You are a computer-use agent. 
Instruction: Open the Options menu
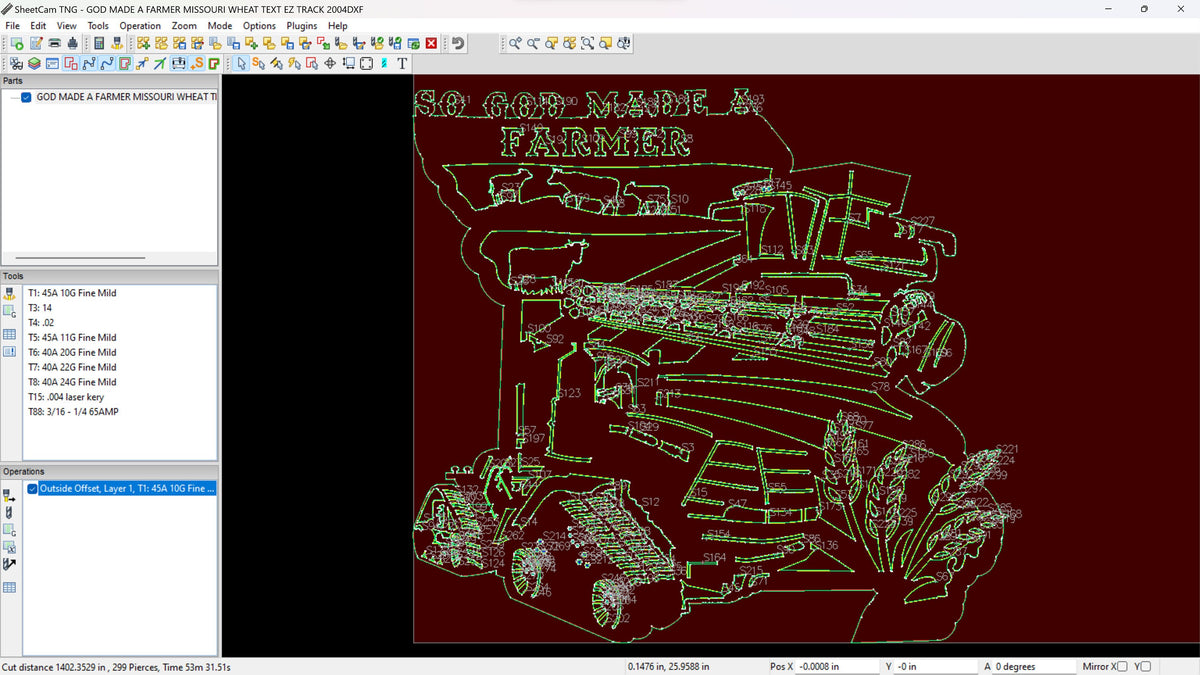[x=259, y=25]
